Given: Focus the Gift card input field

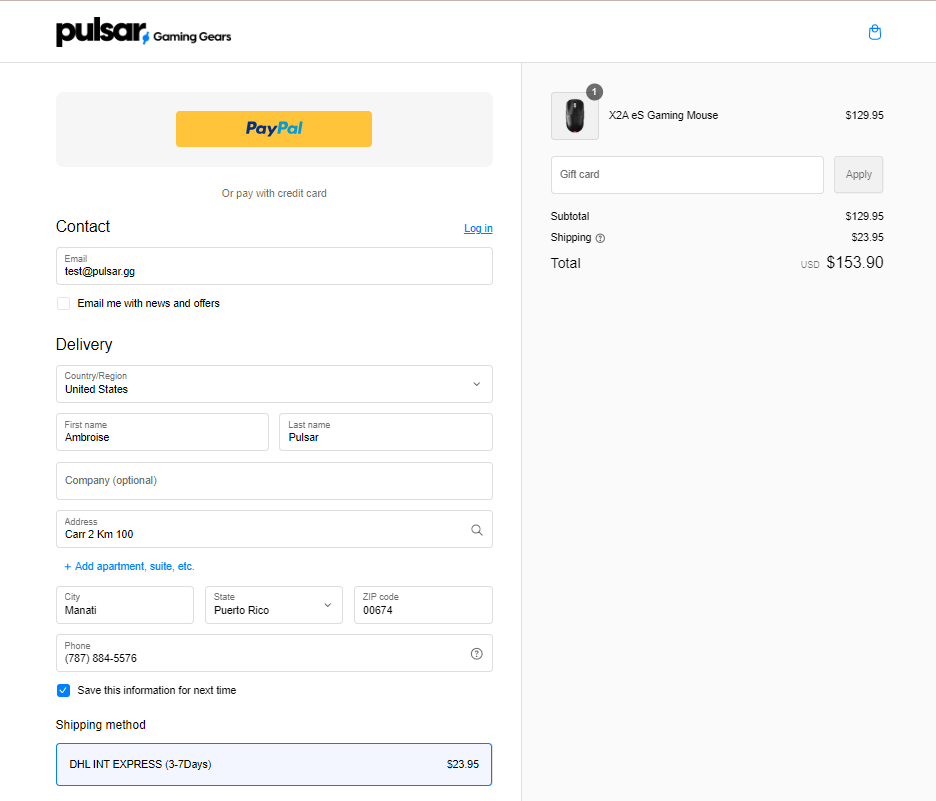Looking at the screenshot, I should 687,174.
